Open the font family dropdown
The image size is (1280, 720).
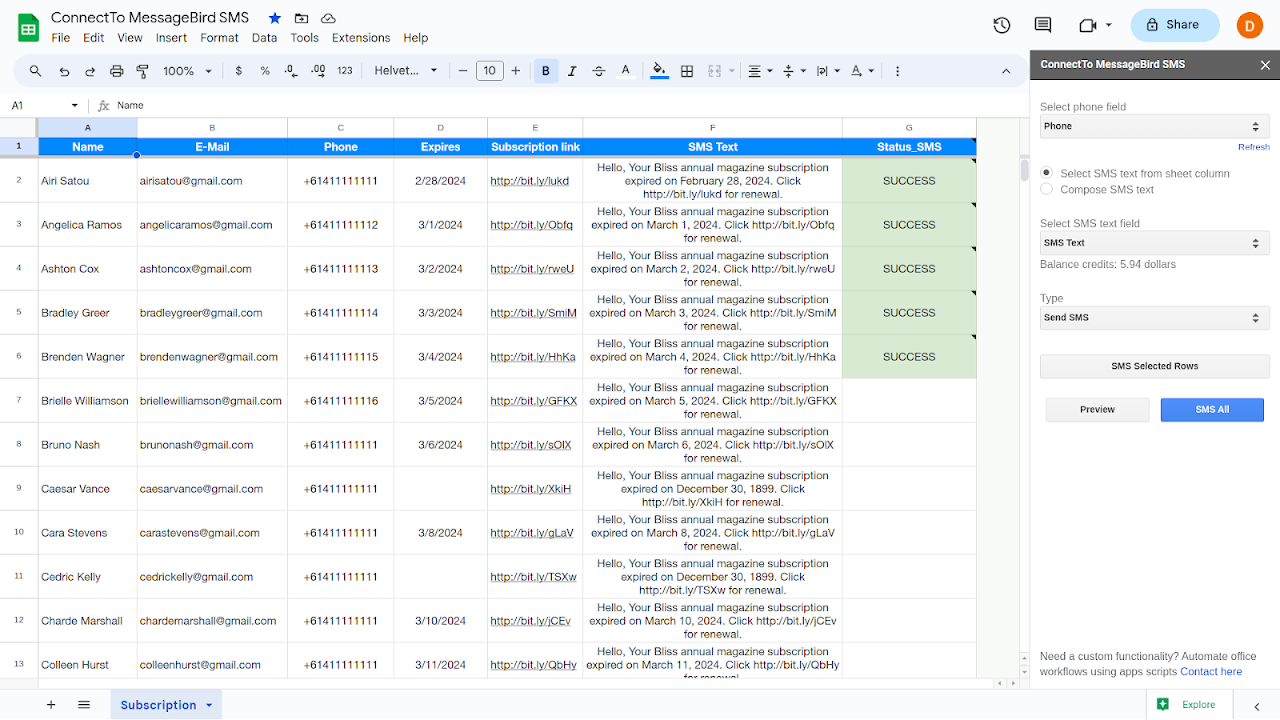coord(406,71)
